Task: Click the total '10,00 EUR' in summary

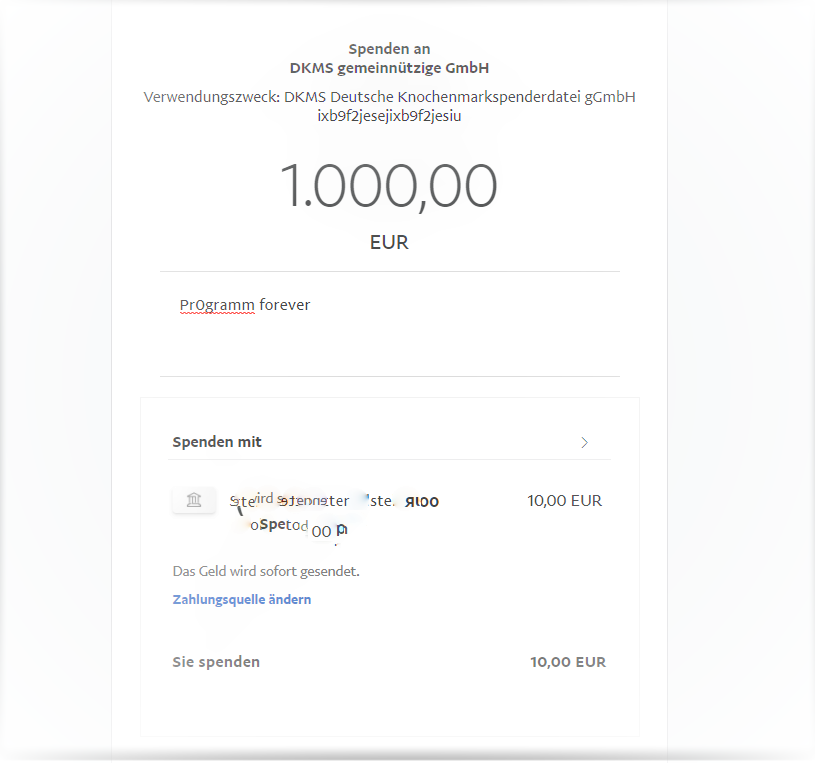Action: coord(568,662)
